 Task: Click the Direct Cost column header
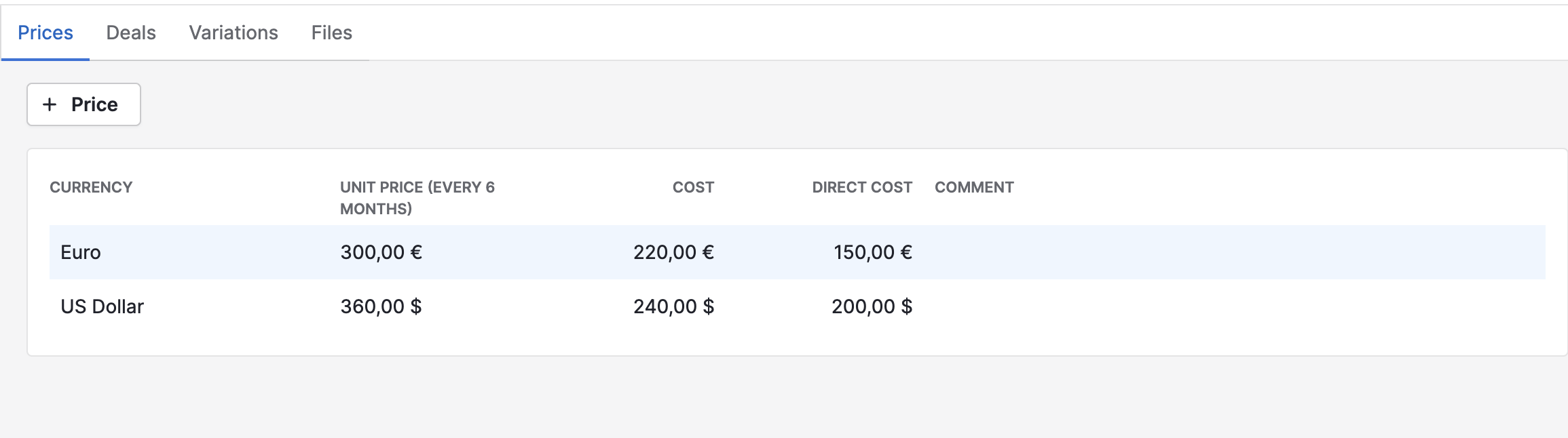(x=862, y=187)
